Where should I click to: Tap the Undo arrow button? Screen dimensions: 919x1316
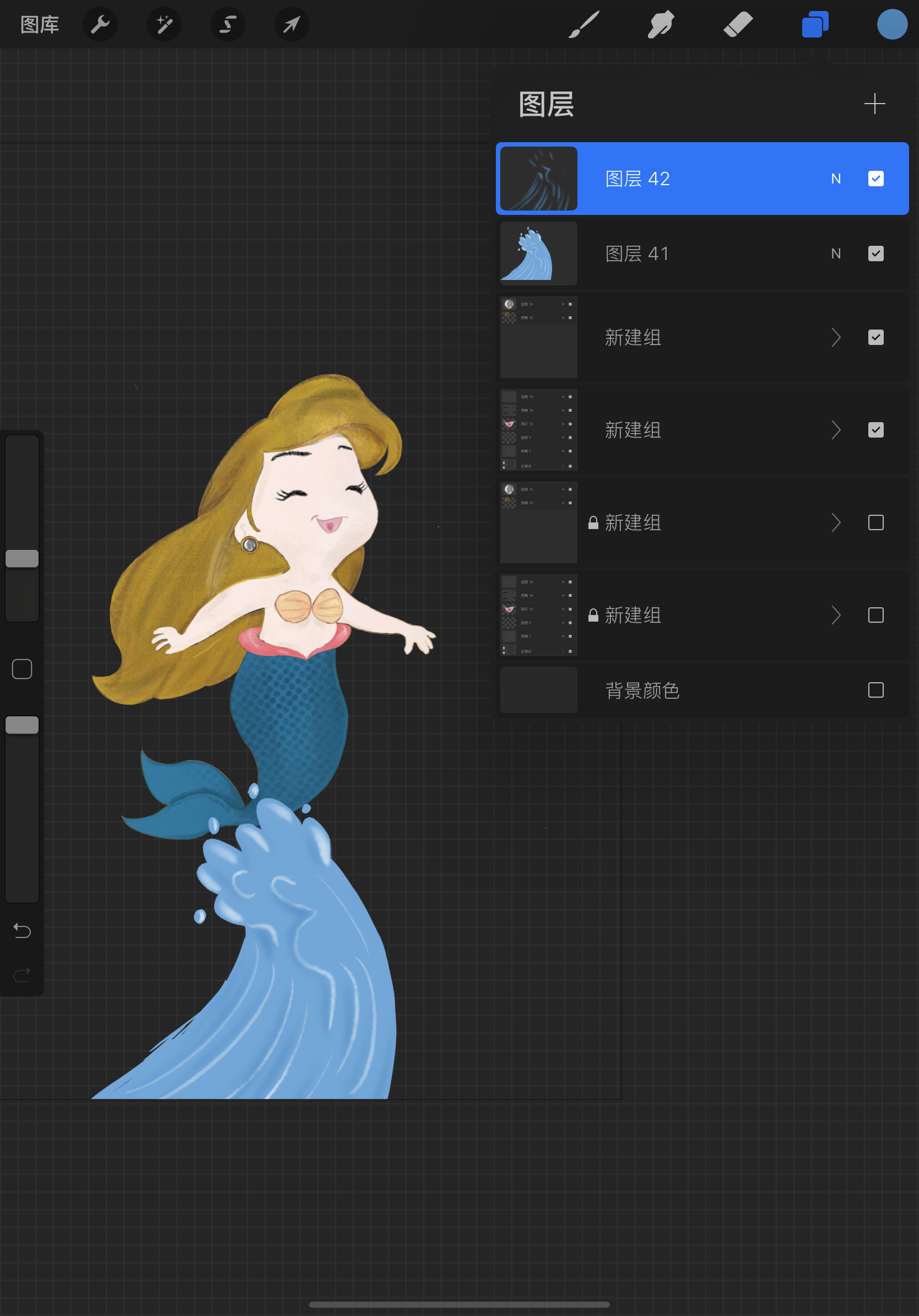point(22,931)
